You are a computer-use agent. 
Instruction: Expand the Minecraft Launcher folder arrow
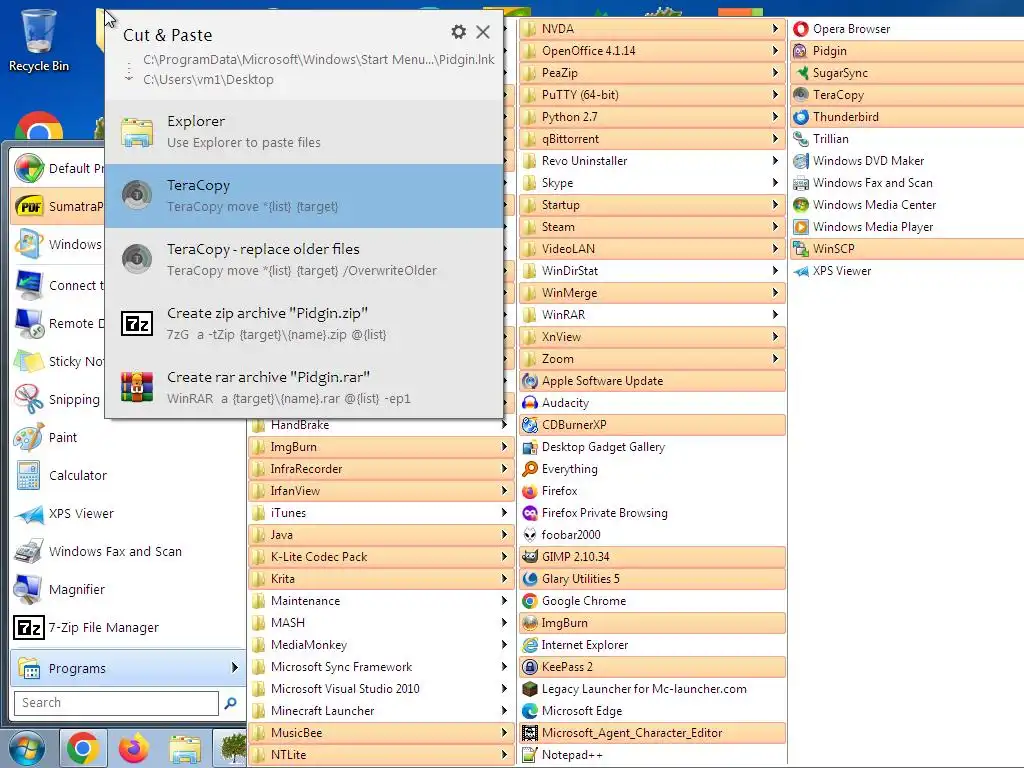point(504,711)
